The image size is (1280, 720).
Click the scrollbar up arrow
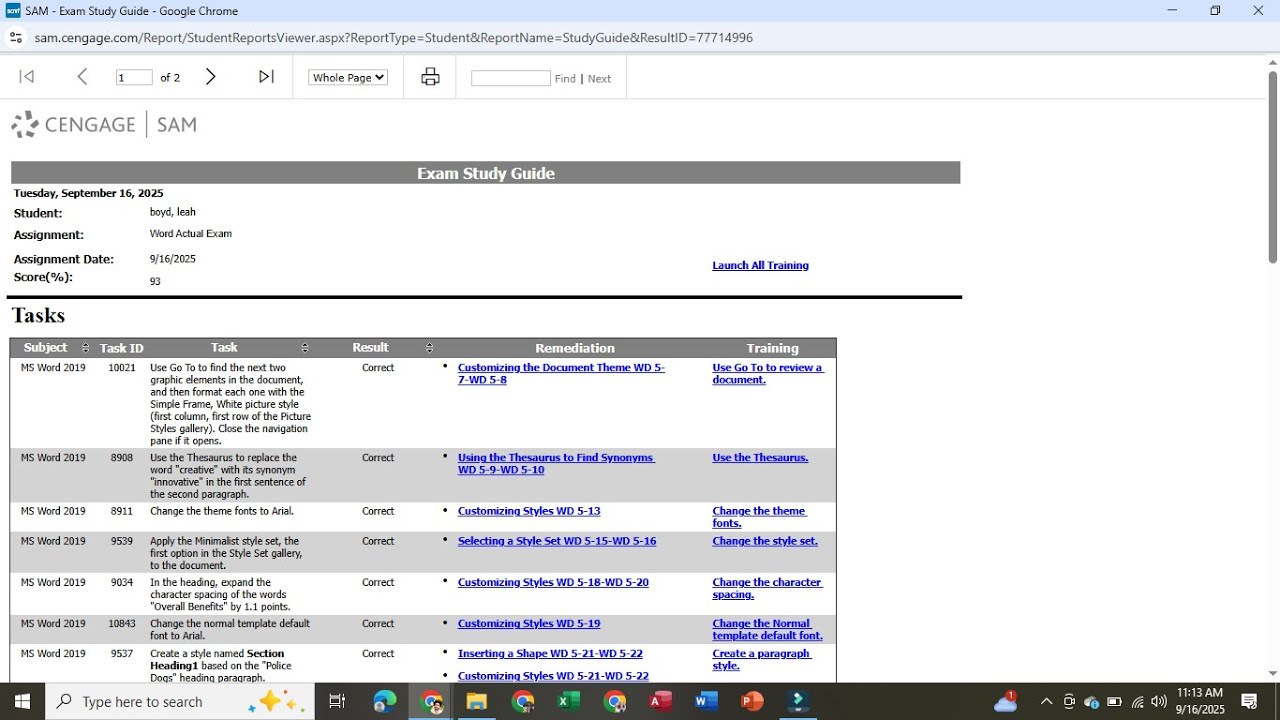(1272, 62)
